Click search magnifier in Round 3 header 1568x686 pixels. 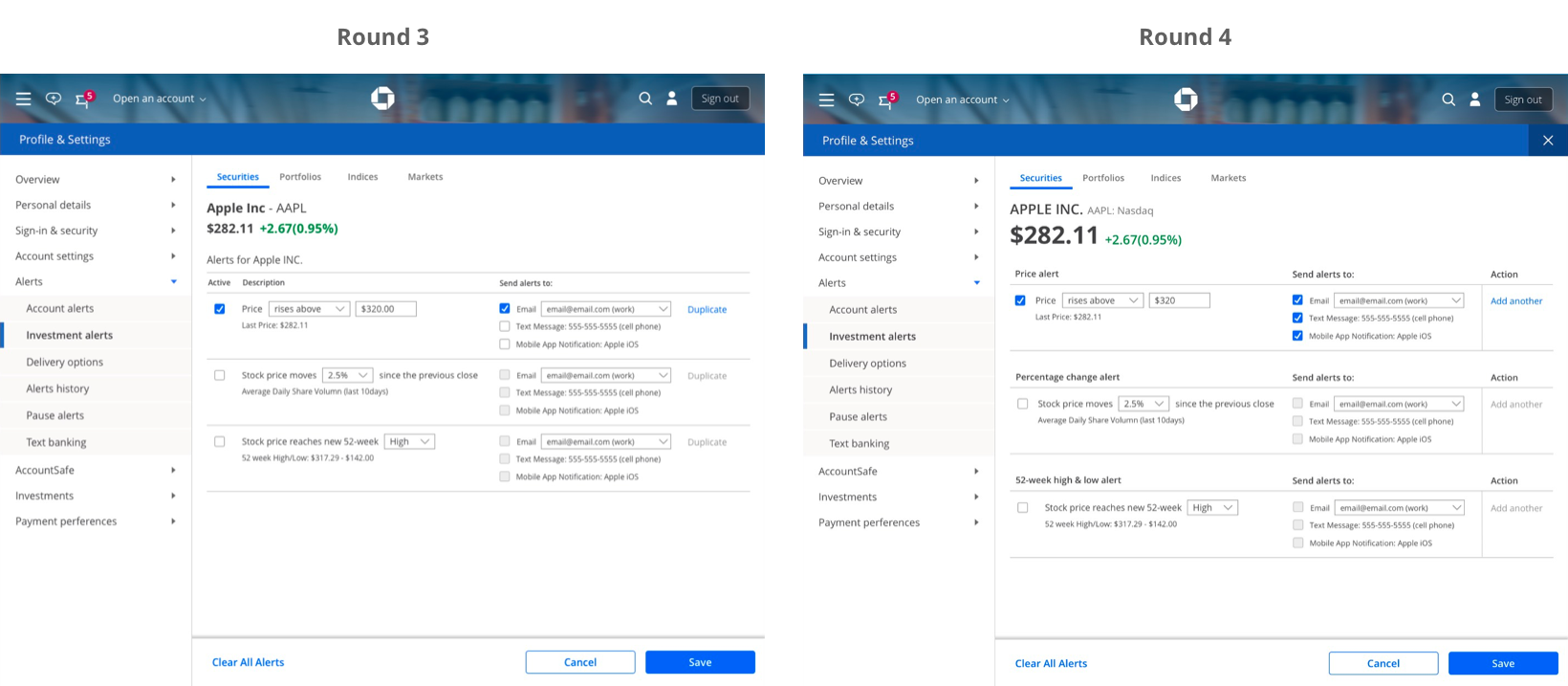point(645,98)
